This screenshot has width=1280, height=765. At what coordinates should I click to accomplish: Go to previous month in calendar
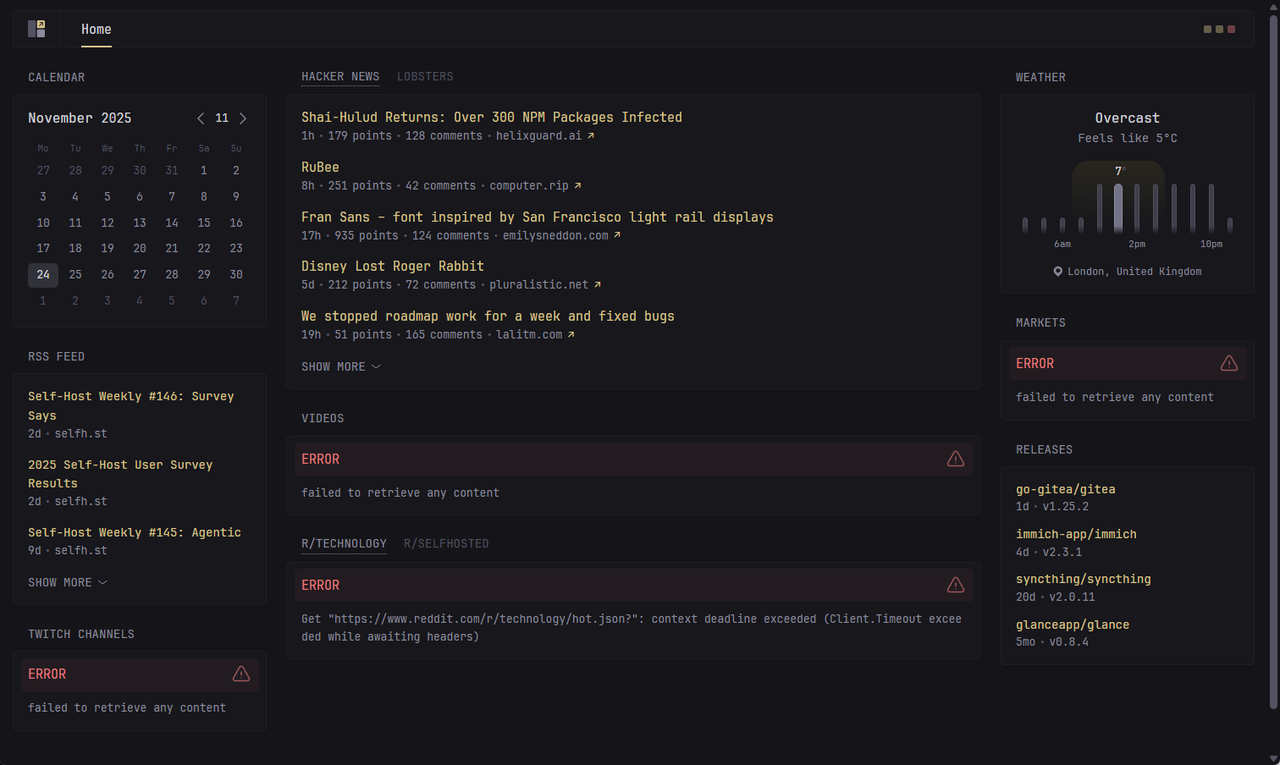pos(201,118)
